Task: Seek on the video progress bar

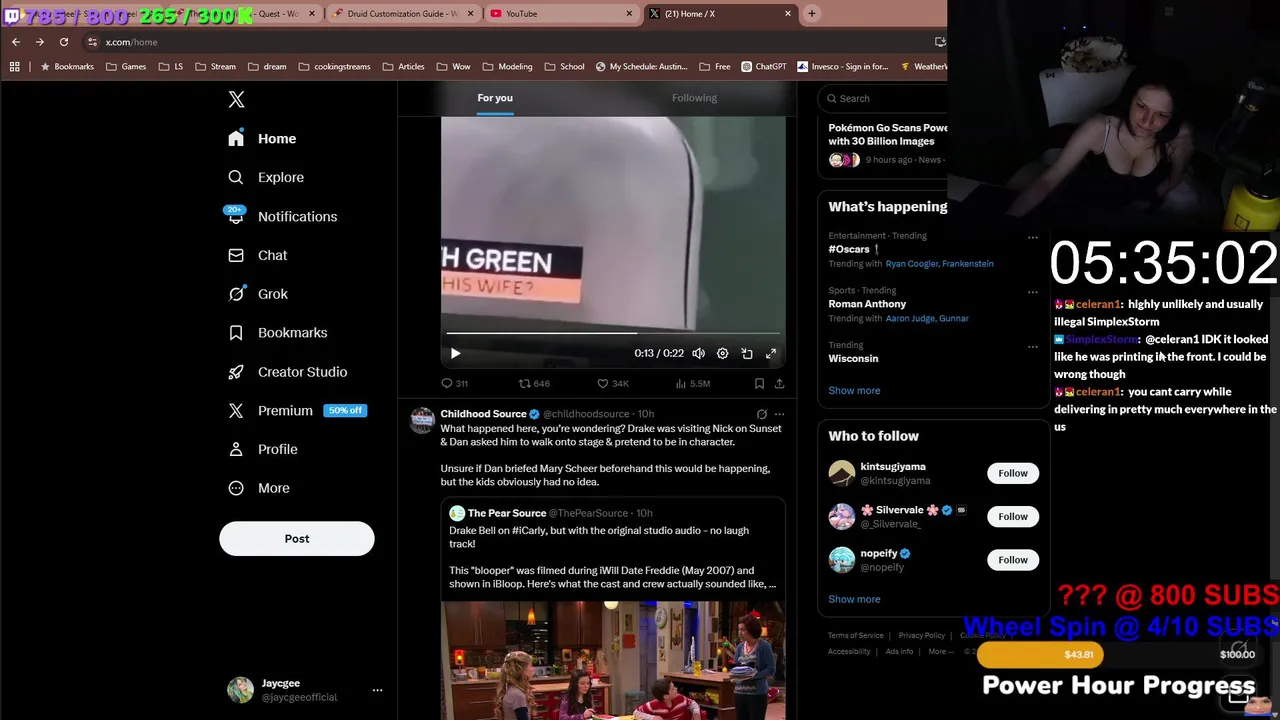Action: [x=613, y=333]
